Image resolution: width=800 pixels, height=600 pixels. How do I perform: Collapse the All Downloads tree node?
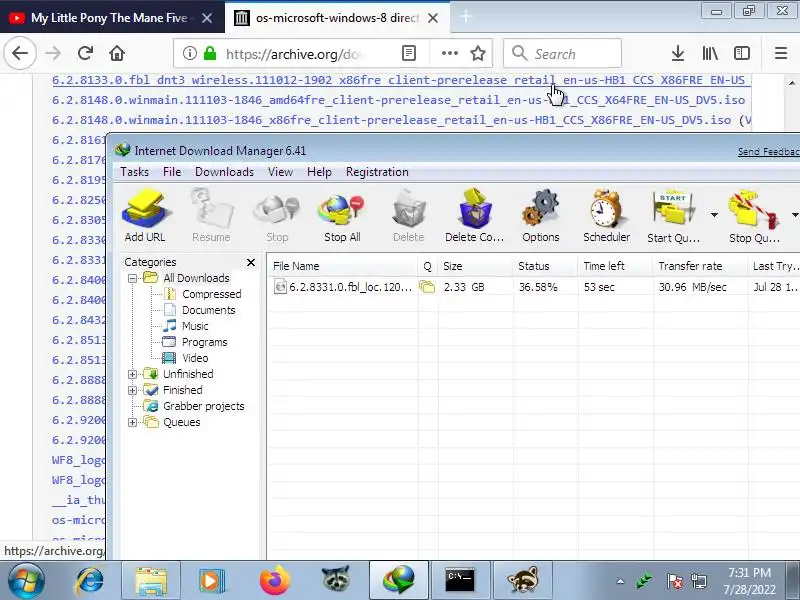click(132, 279)
